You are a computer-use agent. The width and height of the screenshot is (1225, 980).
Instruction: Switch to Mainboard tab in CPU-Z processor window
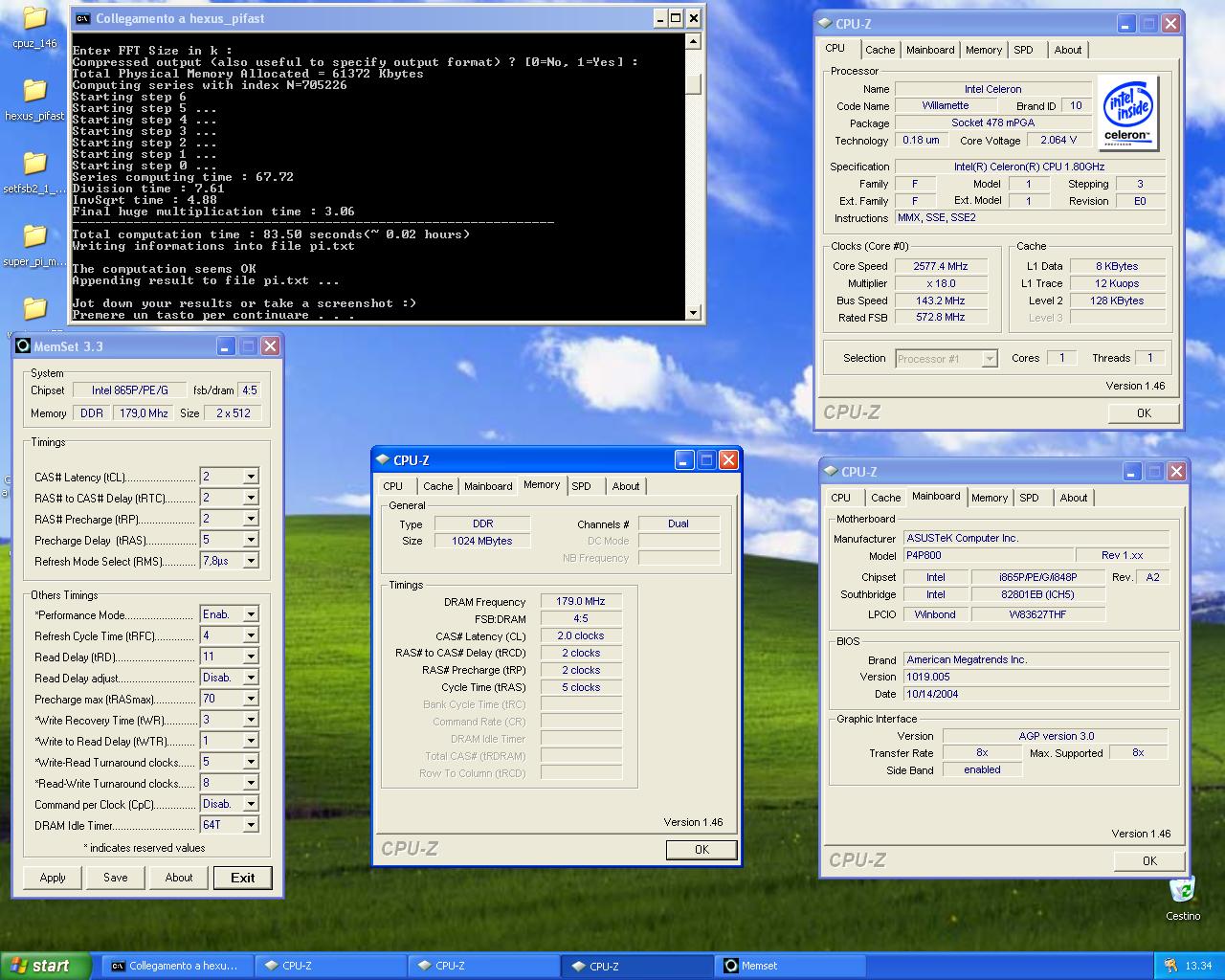pyautogui.click(x=930, y=50)
